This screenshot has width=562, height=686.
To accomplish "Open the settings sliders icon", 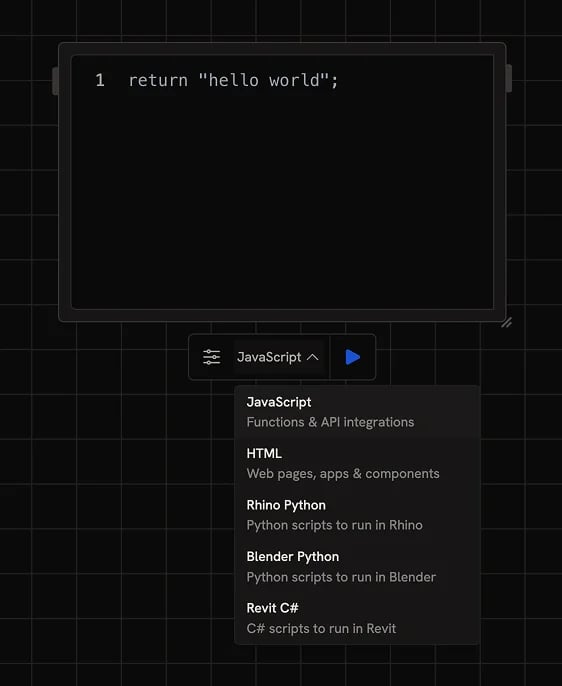I will (x=212, y=357).
